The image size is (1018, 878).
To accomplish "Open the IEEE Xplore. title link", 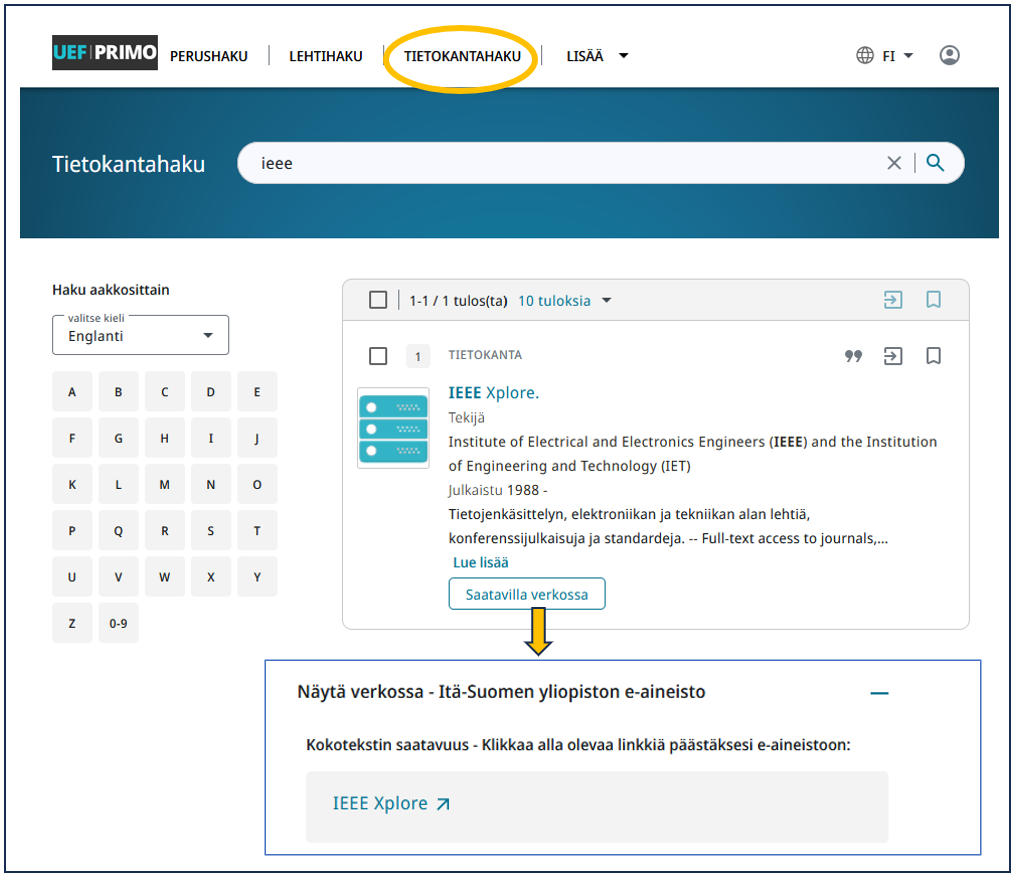I will coord(493,393).
